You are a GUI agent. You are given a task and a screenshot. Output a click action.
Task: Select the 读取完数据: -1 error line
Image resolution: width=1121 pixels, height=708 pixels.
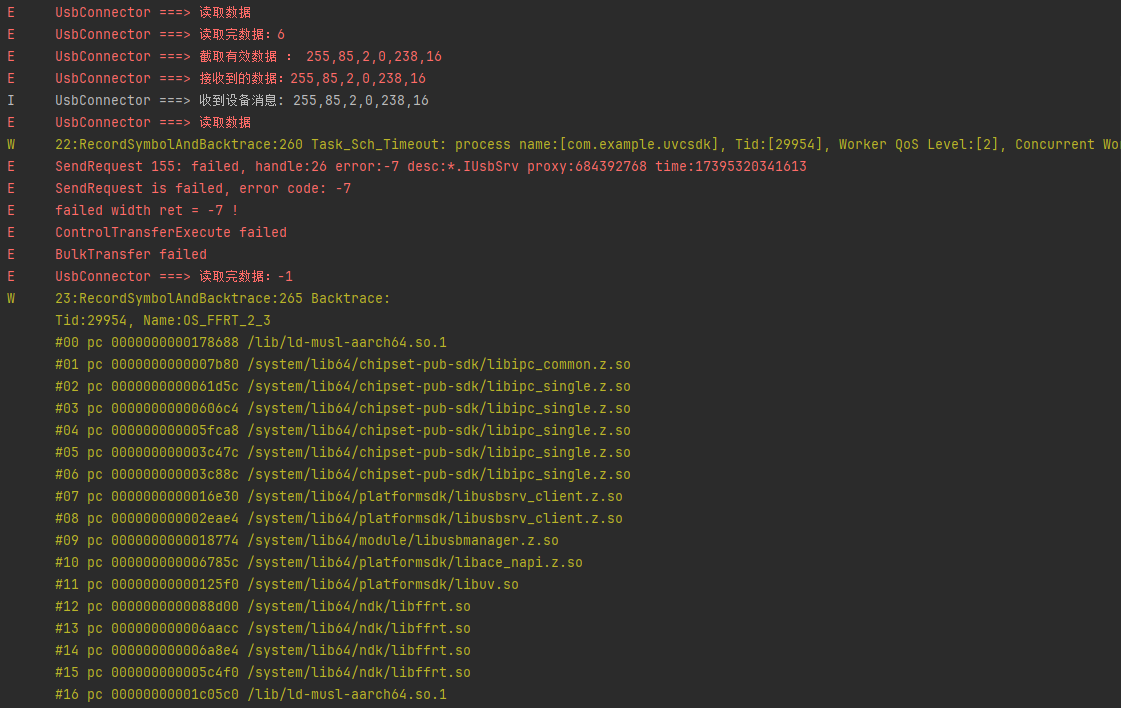174,277
